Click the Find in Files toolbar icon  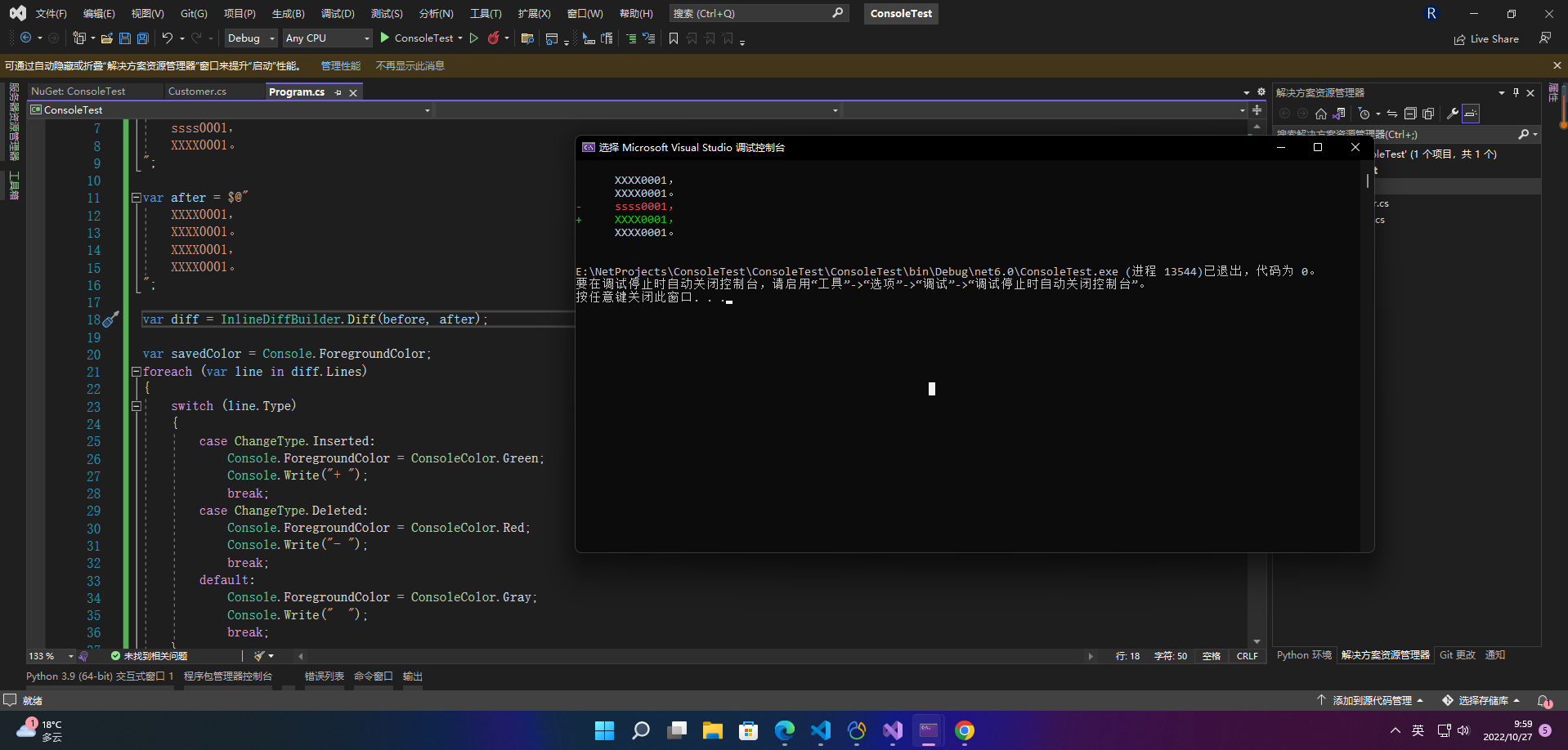pyautogui.click(x=527, y=38)
